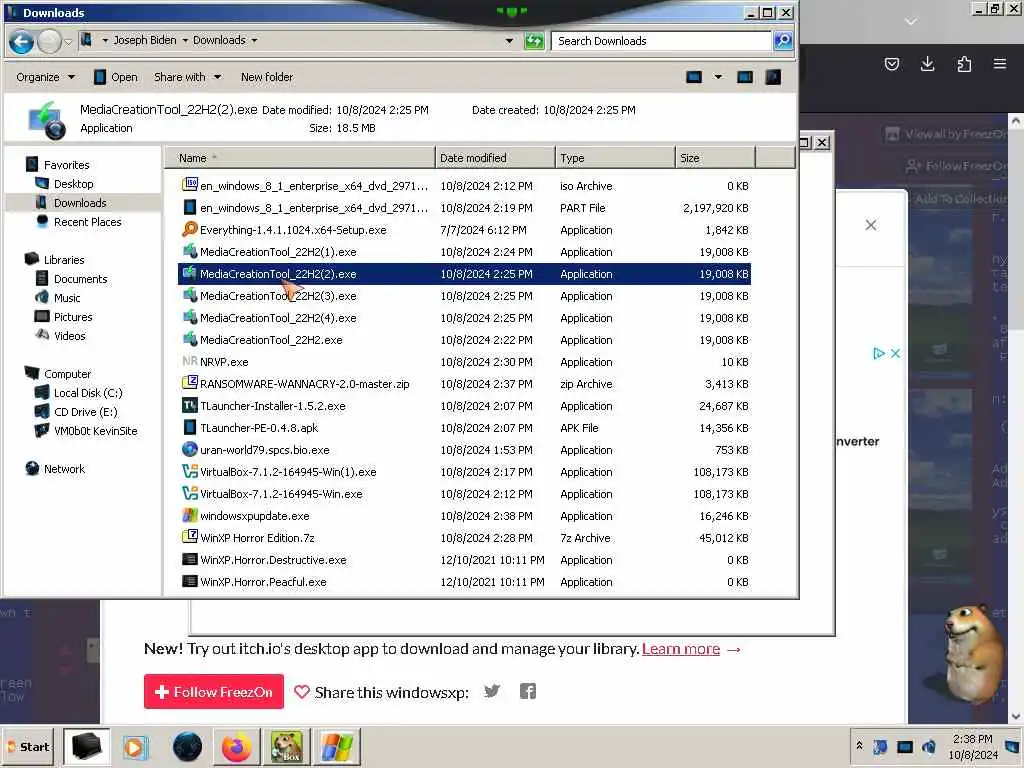
Task: Select the MediaCreationTool_22H2(1).exe icon
Action: click(189, 251)
